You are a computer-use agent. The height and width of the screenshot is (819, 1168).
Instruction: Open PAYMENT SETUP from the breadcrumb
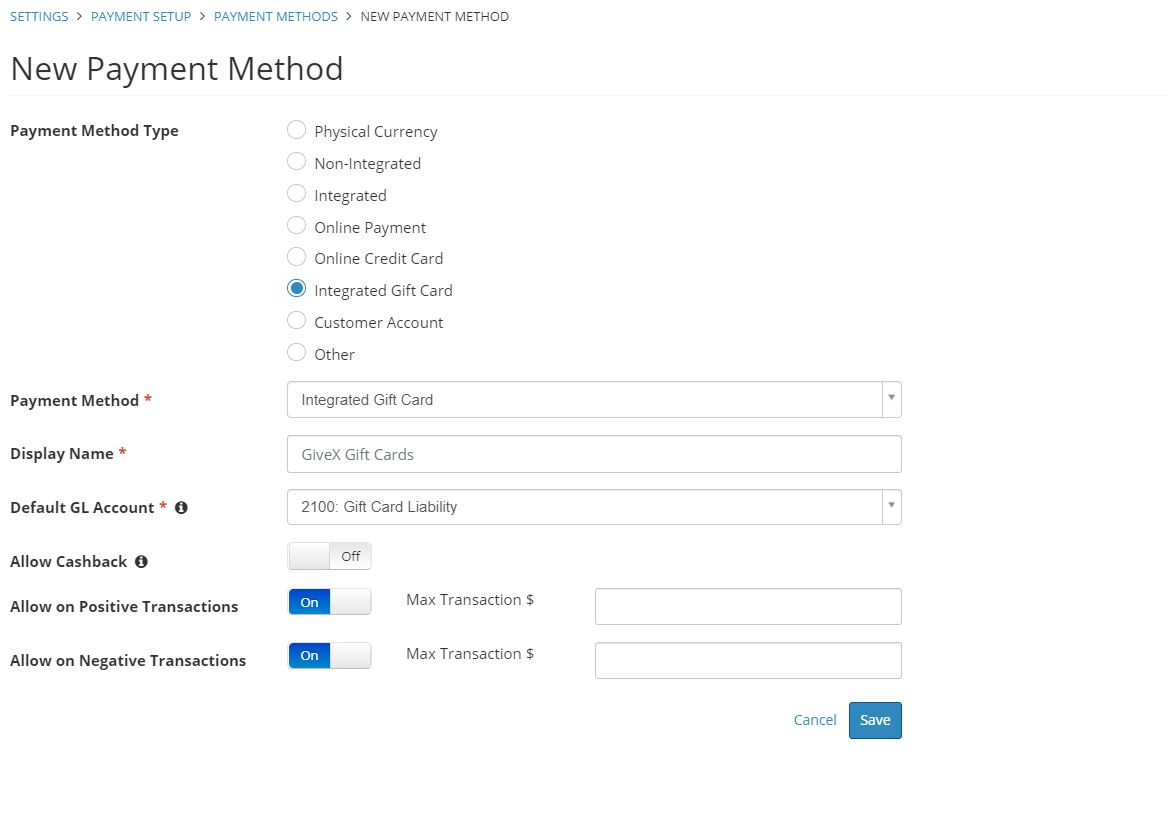140,16
